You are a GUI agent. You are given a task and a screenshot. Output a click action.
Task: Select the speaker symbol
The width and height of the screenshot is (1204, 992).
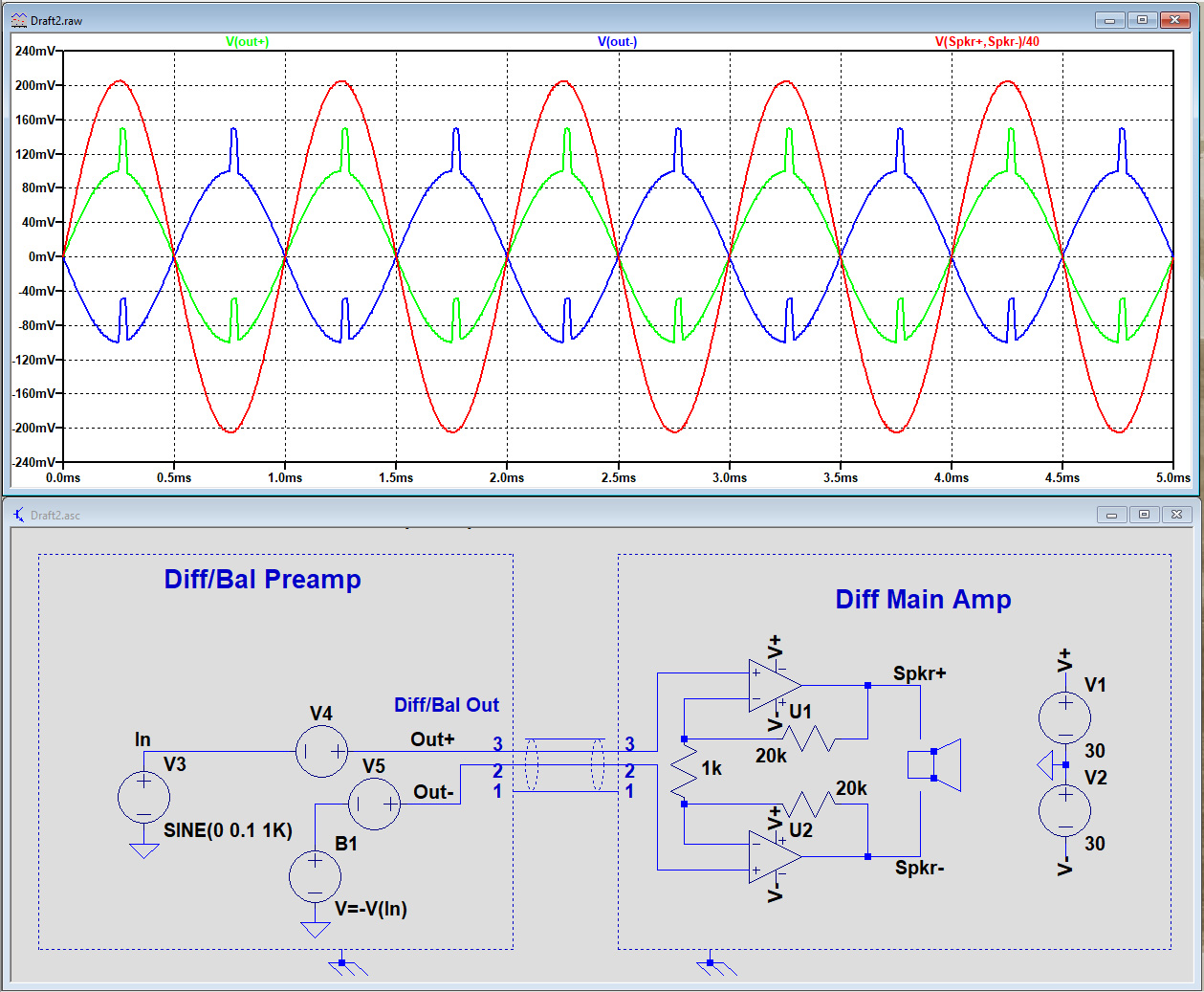pyautogui.click(x=933, y=764)
